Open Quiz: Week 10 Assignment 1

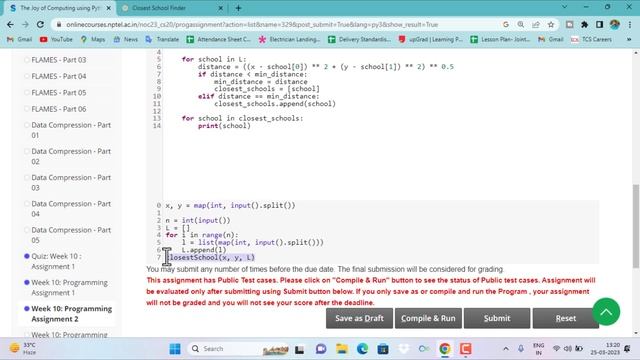tap(56, 261)
